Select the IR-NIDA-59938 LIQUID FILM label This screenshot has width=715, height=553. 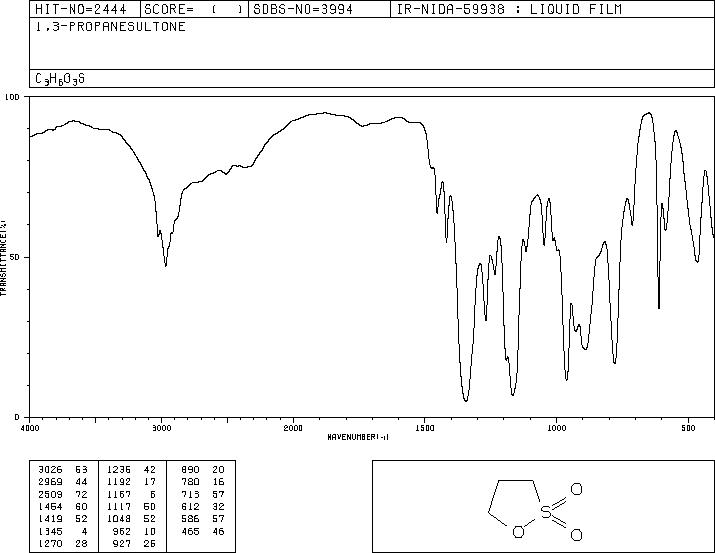[x=509, y=10]
